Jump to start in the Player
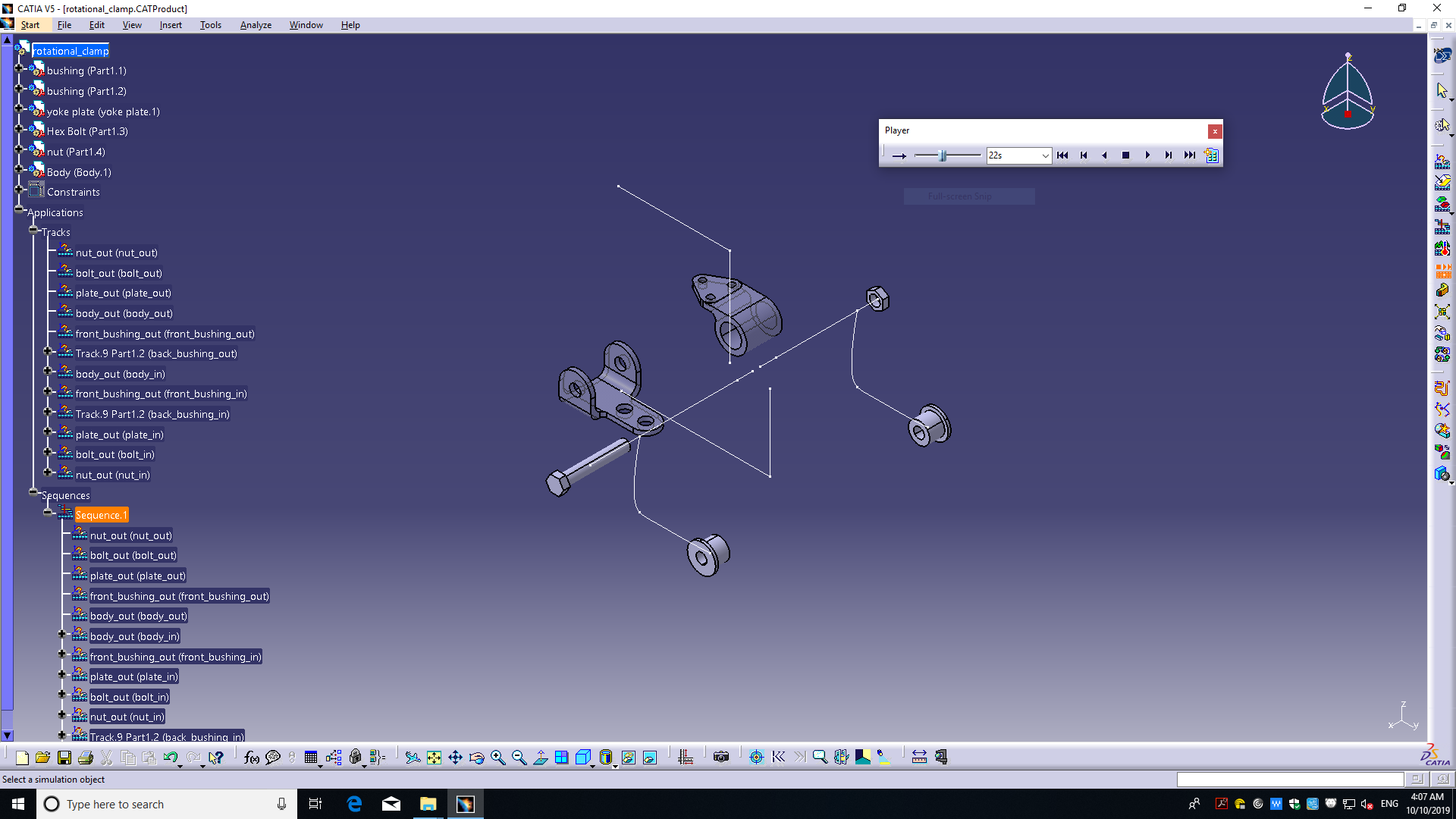Viewport: 1456px width, 819px height. 1062,155
